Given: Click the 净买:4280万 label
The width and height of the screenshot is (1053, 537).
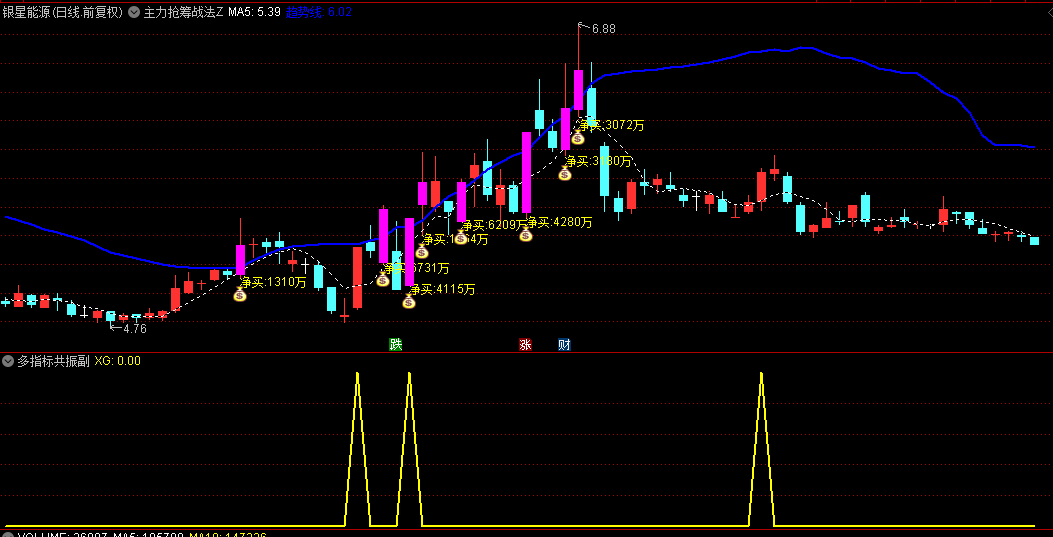Looking at the screenshot, I should [559, 222].
